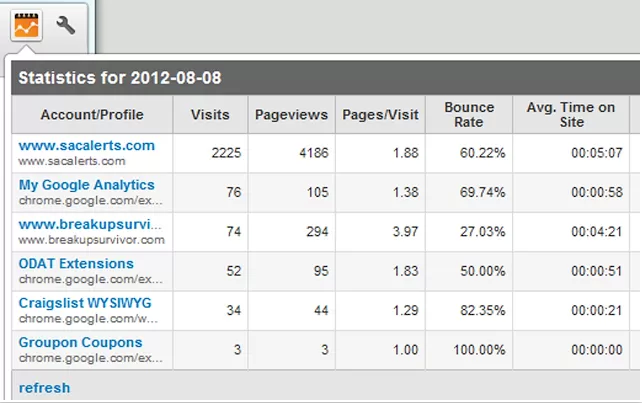Select the 74 visits cell
The image size is (642, 403).
click(234, 231)
